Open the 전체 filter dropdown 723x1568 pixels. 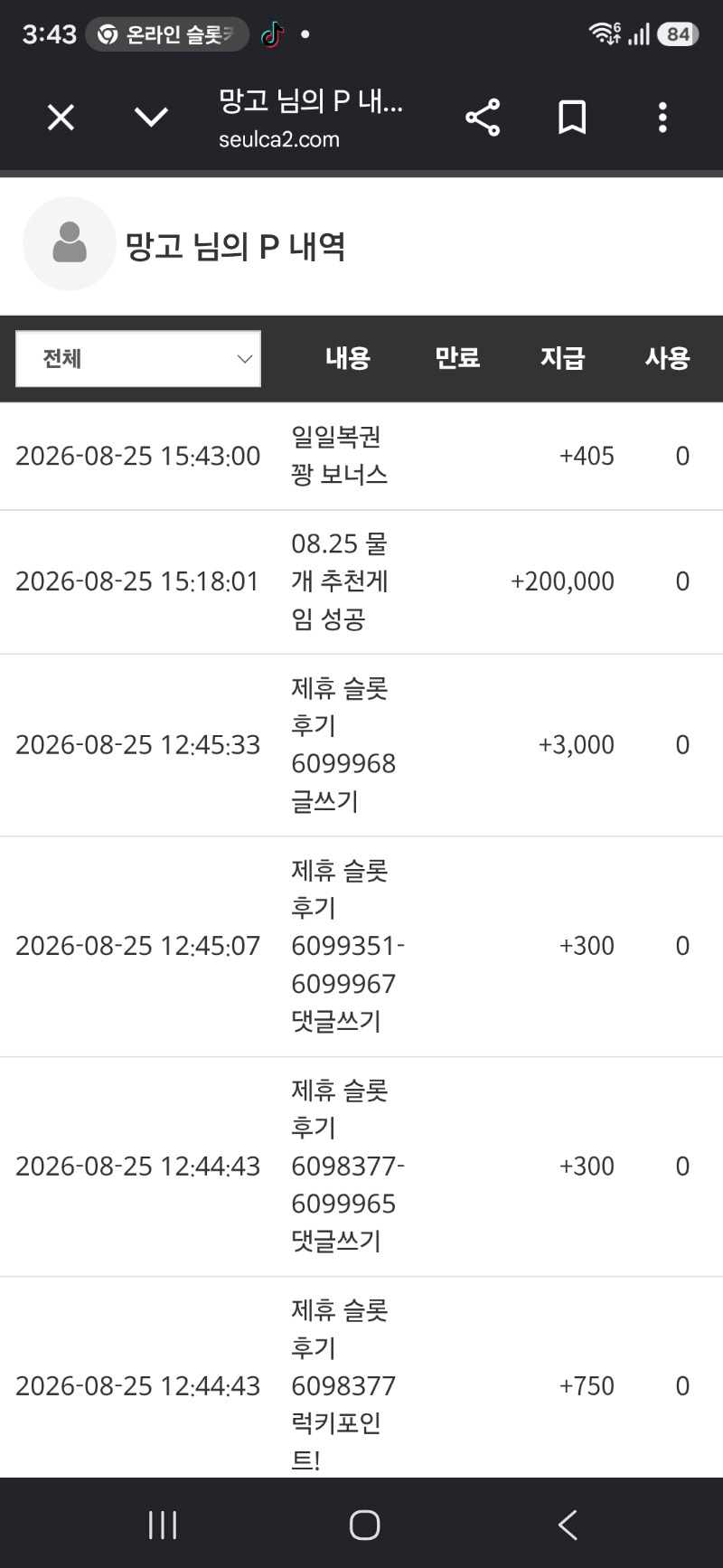click(x=138, y=359)
